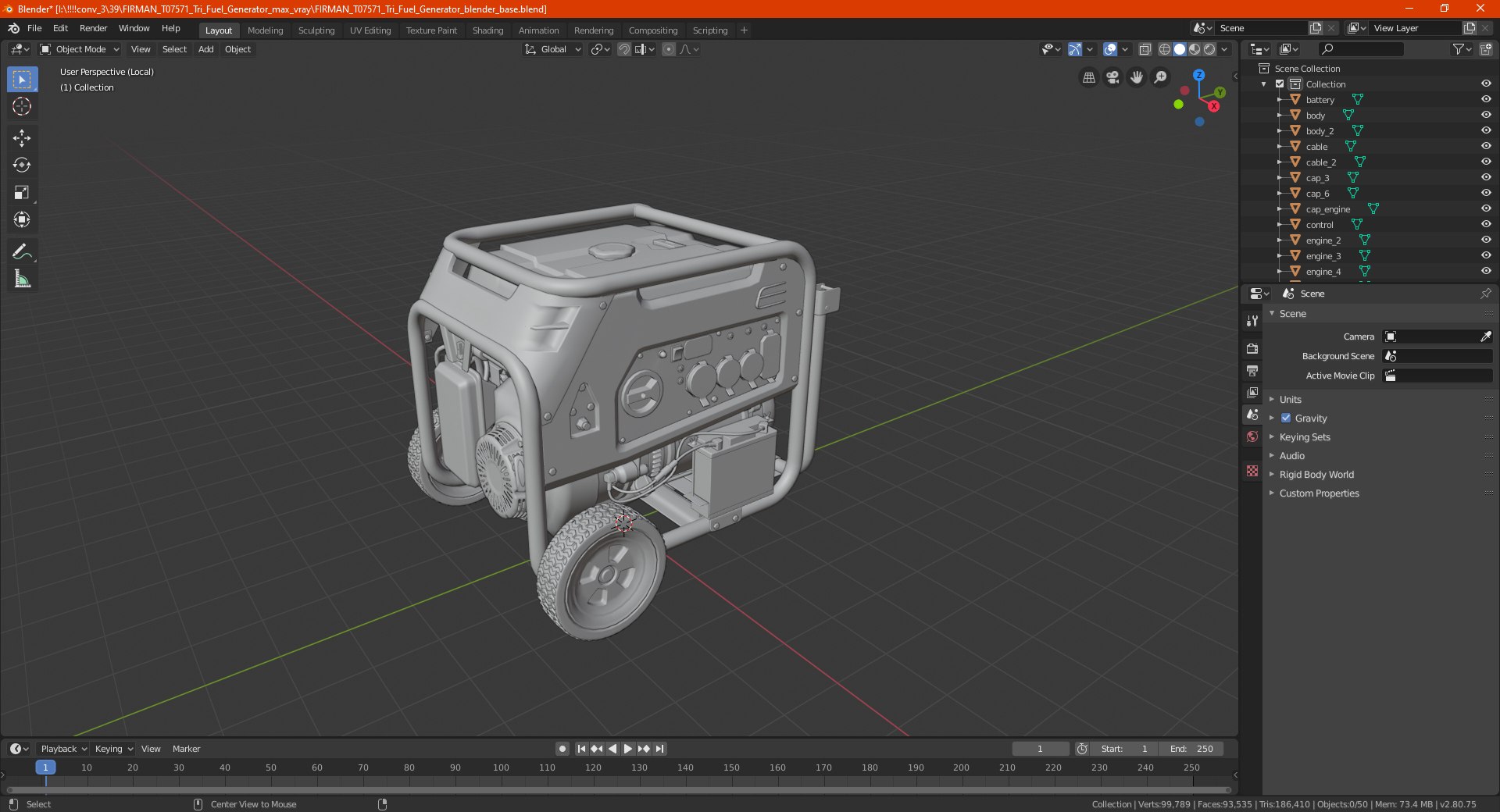Open the World properties tab
This screenshot has width=1500, height=812.
(x=1252, y=436)
